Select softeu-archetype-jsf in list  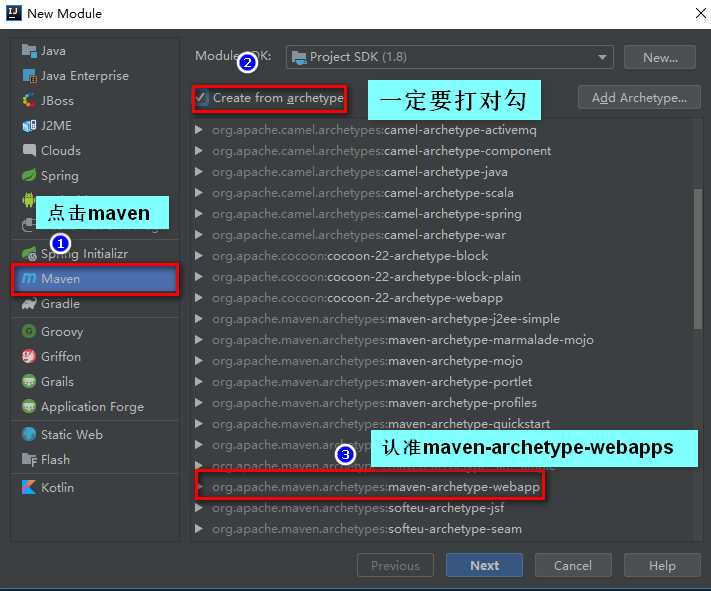(x=358, y=508)
